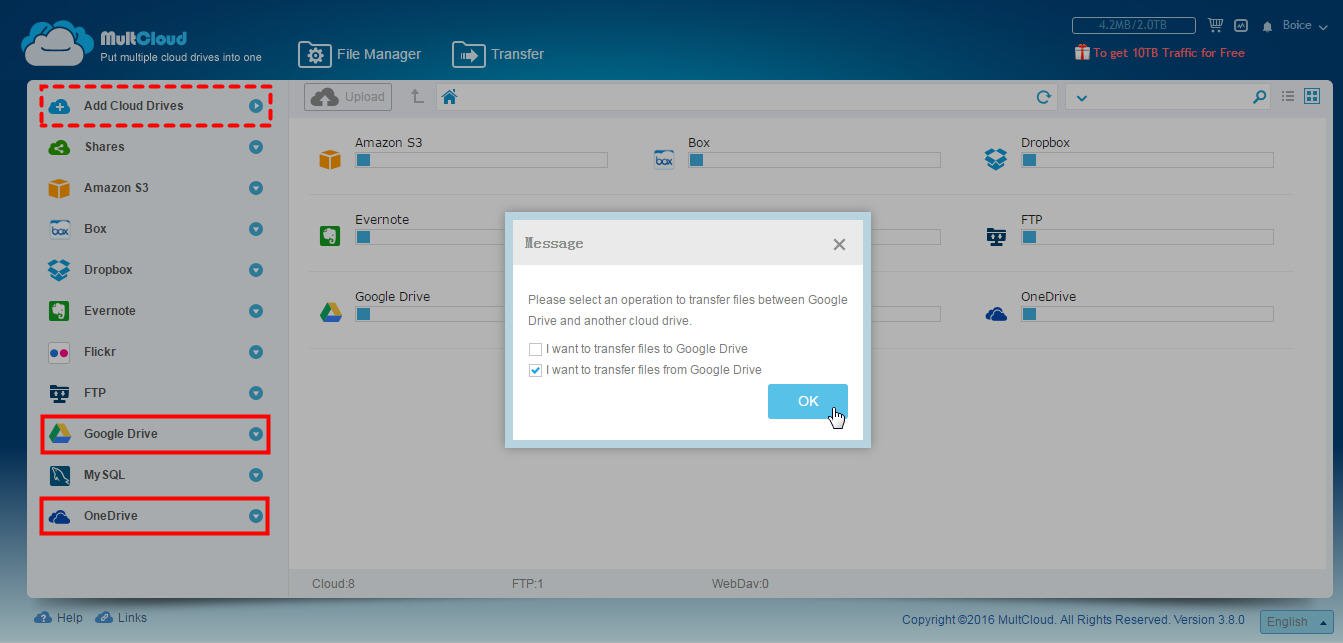Expand the Amazon S3 sidebar dropdown

click(256, 188)
